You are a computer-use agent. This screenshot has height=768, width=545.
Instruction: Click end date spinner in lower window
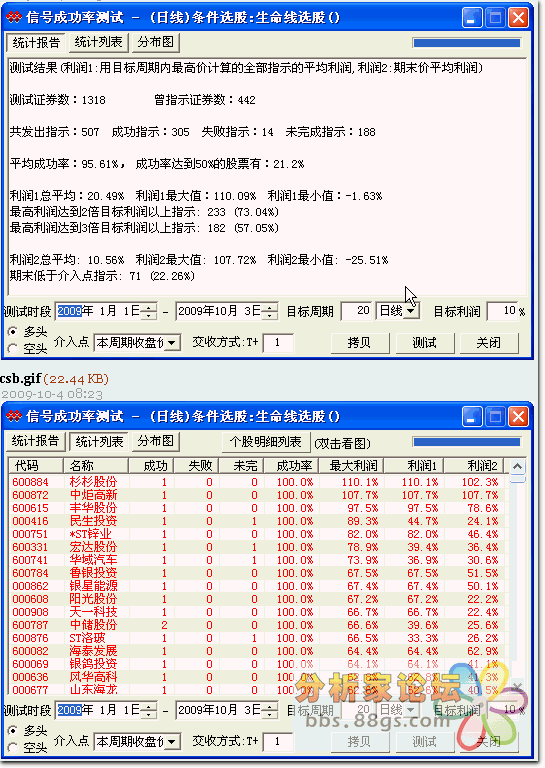(x=269, y=710)
